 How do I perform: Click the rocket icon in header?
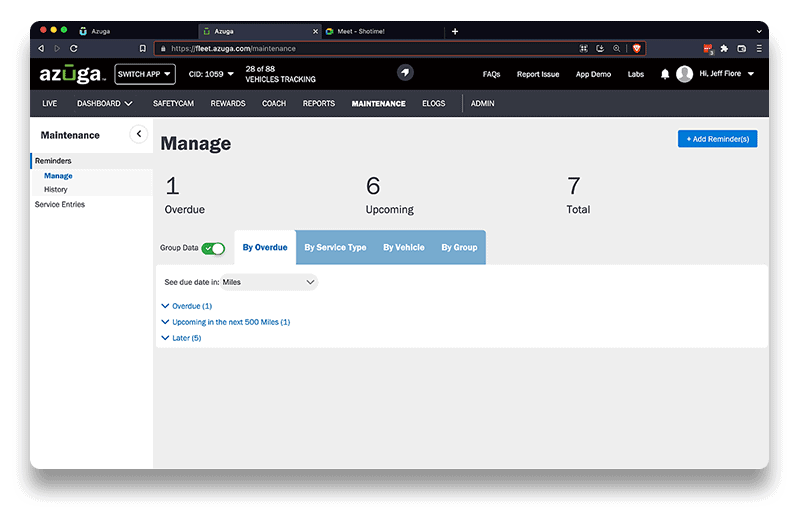(x=405, y=72)
